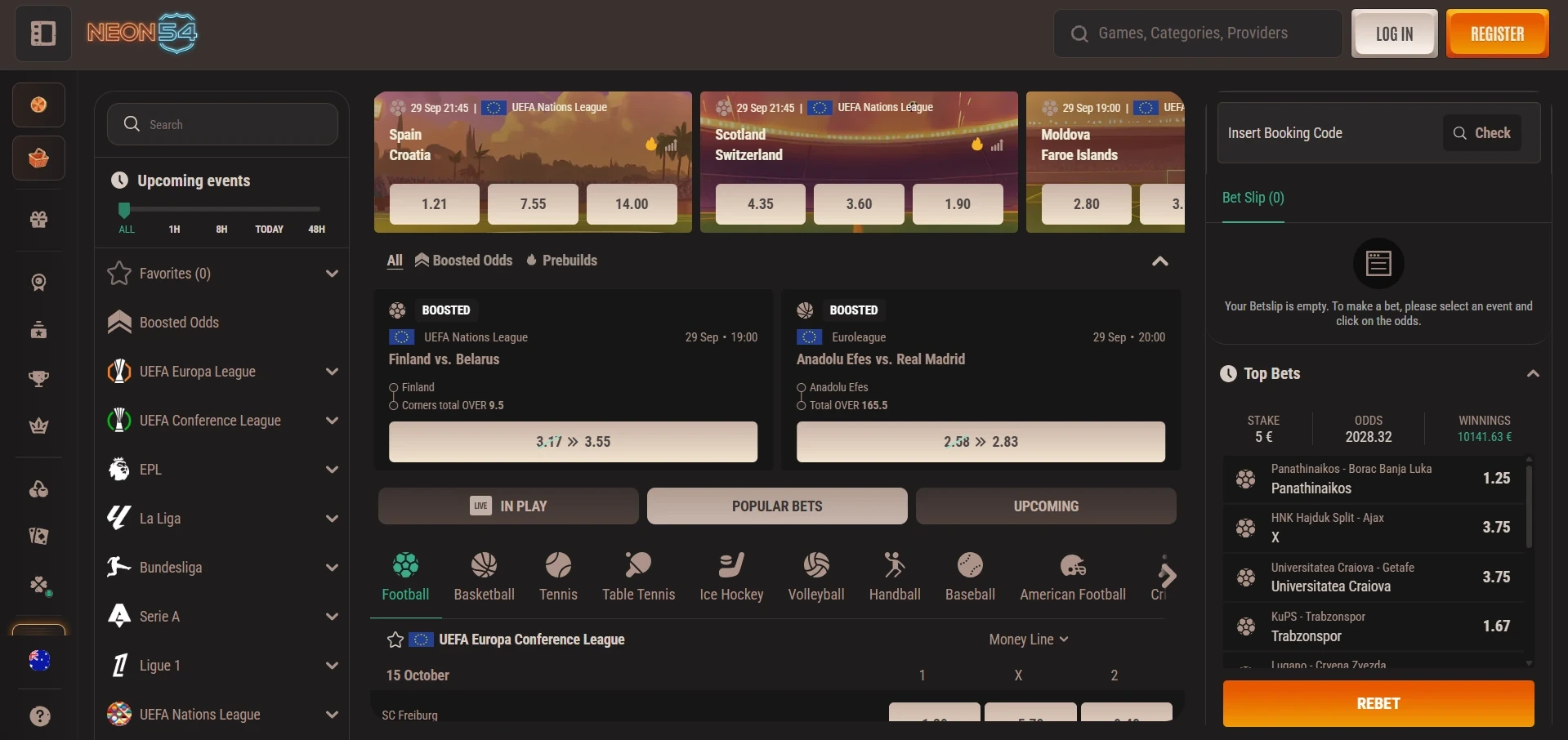Click the upcoming events time slider handle
Image resolution: width=1568 pixels, height=740 pixels.
124,210
